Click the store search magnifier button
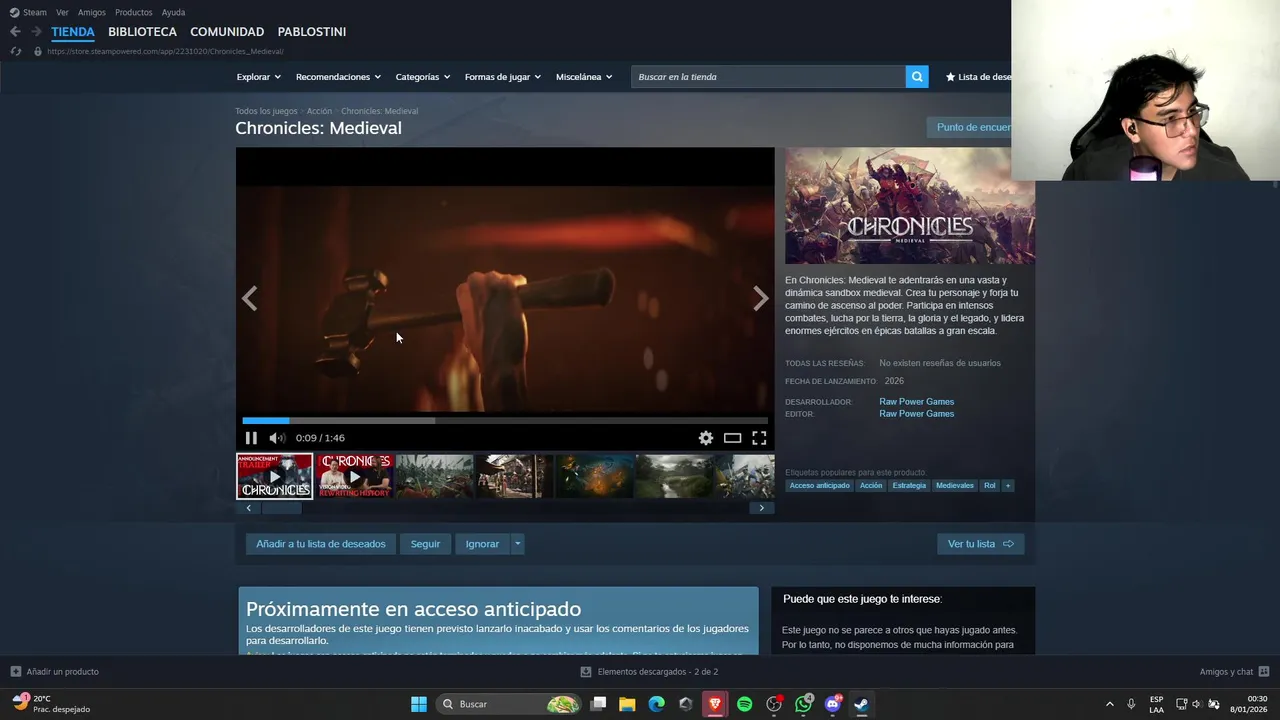The width and height of the screenshot is (1280, 720). point(917,77)
